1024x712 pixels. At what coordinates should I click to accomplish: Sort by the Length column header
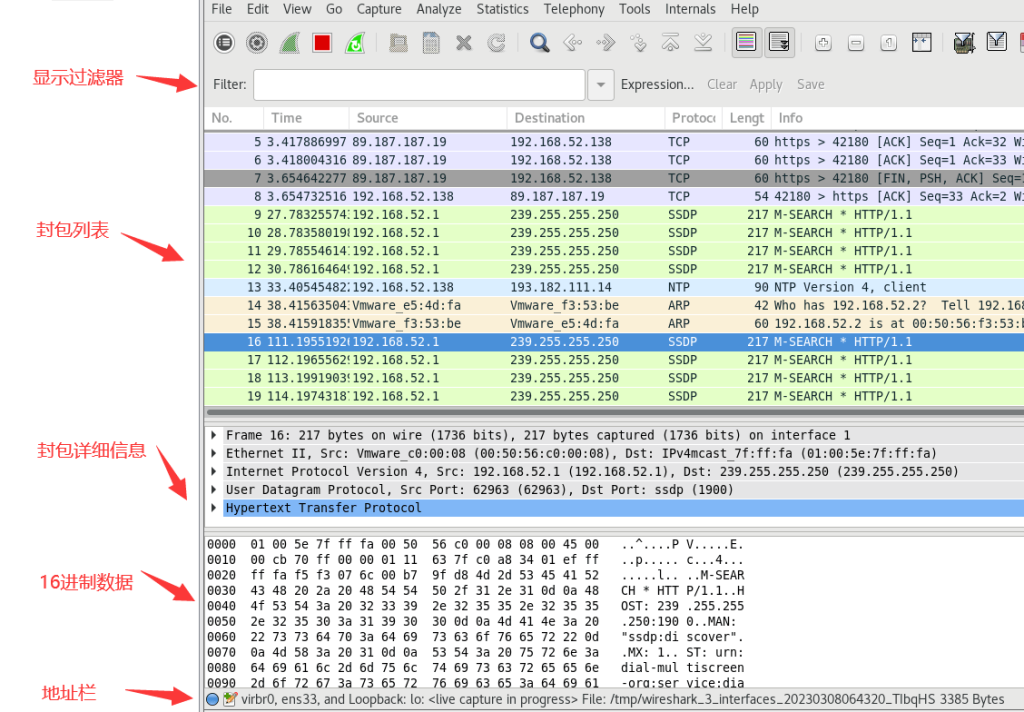[x=747, y=118]
